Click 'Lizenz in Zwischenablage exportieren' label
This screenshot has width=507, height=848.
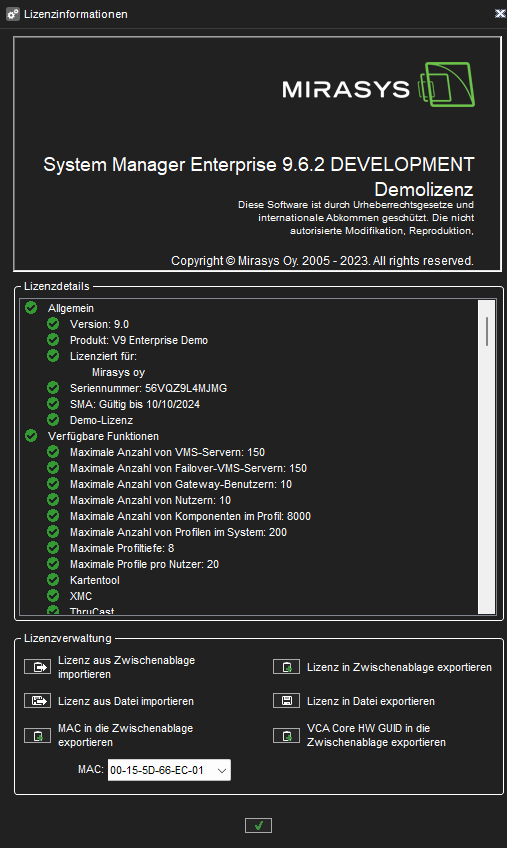pyautogui.click(x=399, y=667)
